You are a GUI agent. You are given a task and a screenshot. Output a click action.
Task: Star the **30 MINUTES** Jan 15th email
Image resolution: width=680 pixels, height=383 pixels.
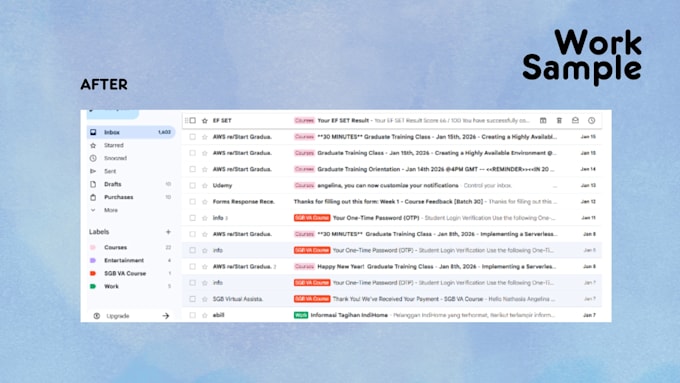coord(205,137)
